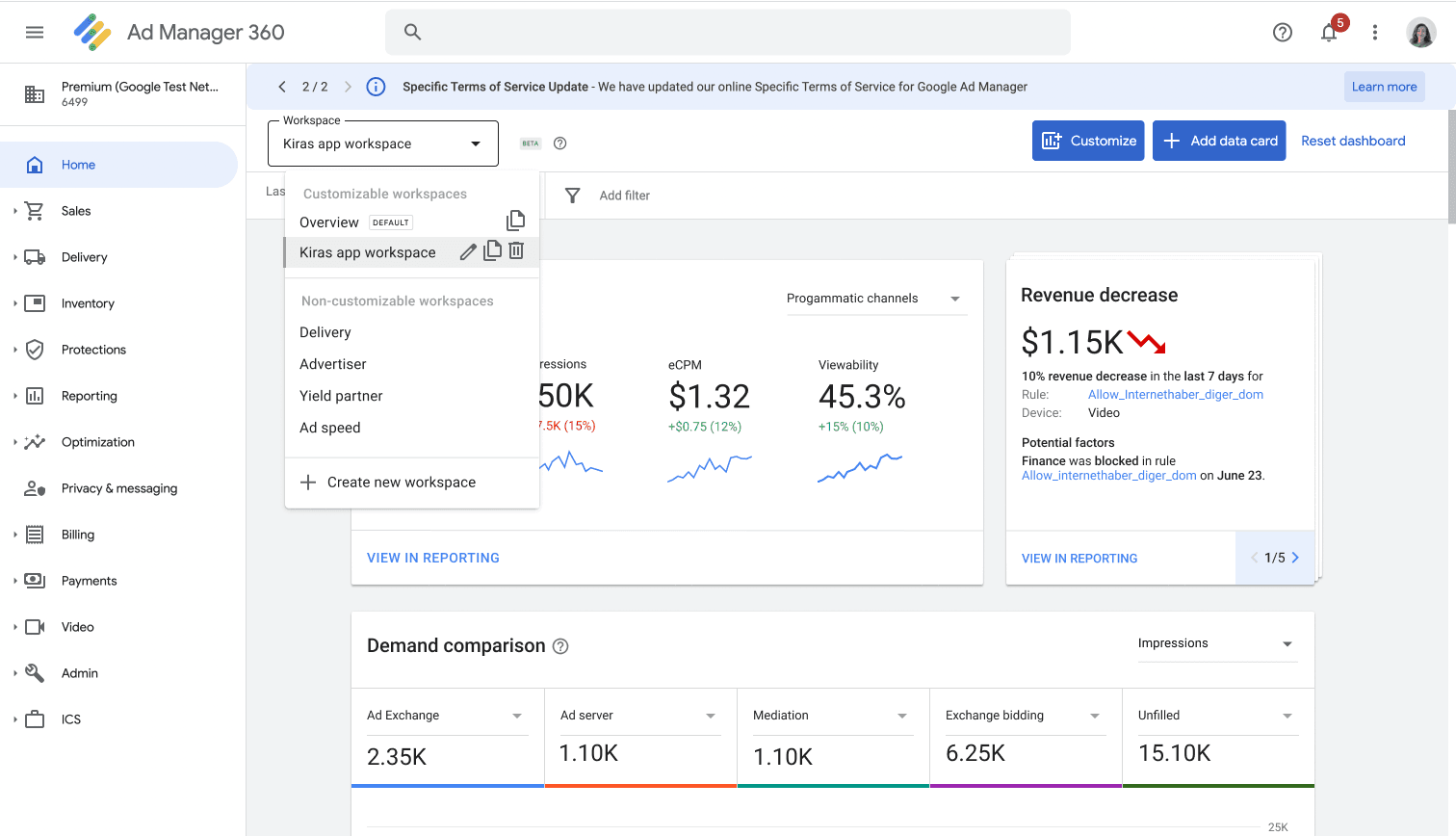Click the Add data card button
Viewport: 1456px width, 836px height.
[x=1219, y=141]
